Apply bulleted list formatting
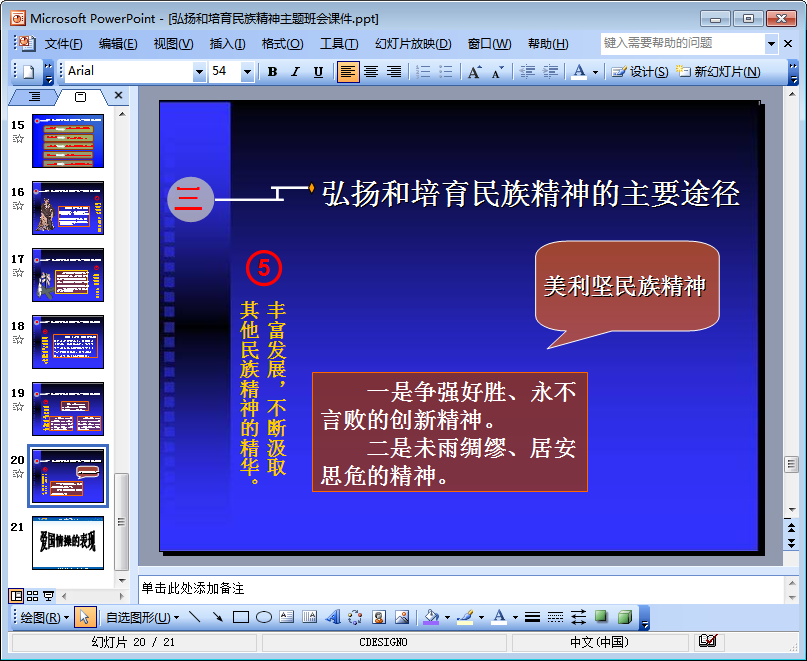Screen dimensions: 807x661 pyautogui.click(x=446, y=72)
